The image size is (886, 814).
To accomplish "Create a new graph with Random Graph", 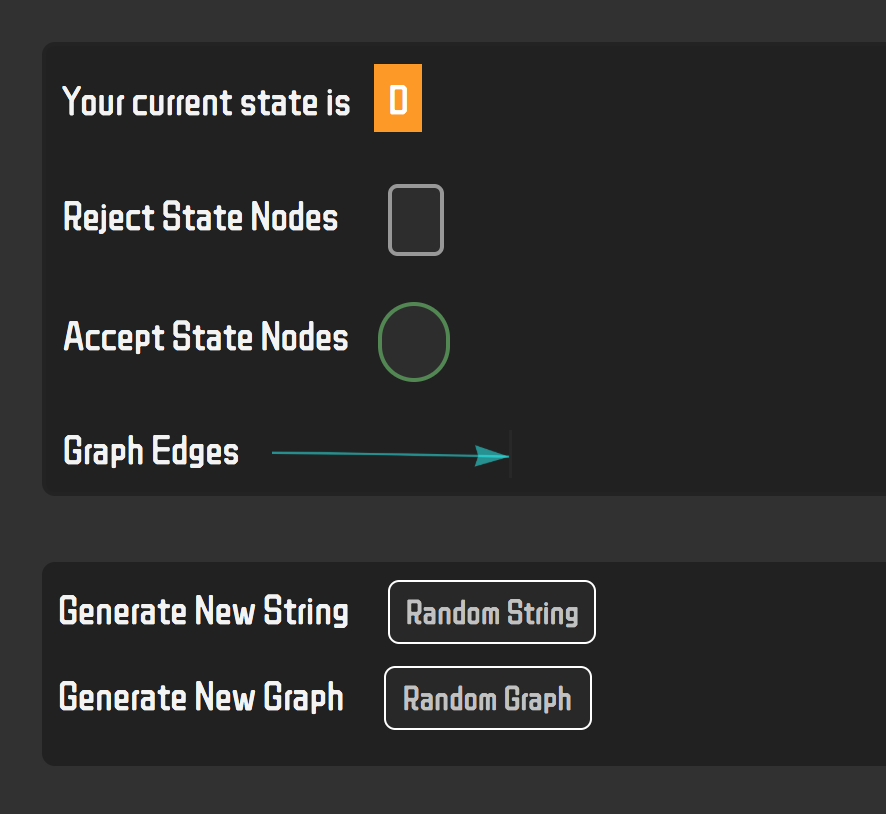I will click(488, 698).
